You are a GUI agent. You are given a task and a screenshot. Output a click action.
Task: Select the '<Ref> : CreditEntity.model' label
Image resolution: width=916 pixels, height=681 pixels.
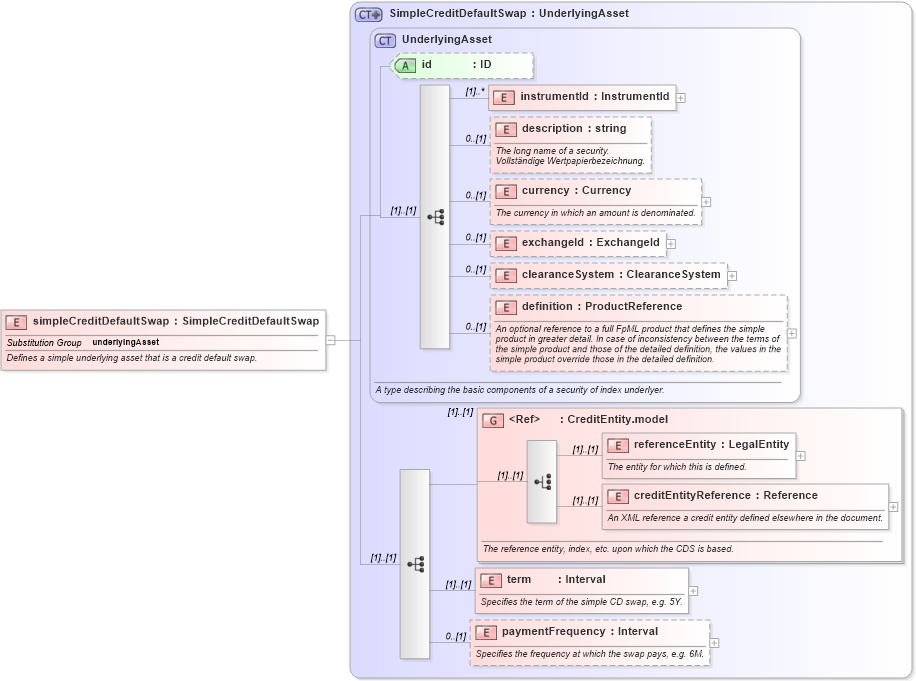pos(588,419)
